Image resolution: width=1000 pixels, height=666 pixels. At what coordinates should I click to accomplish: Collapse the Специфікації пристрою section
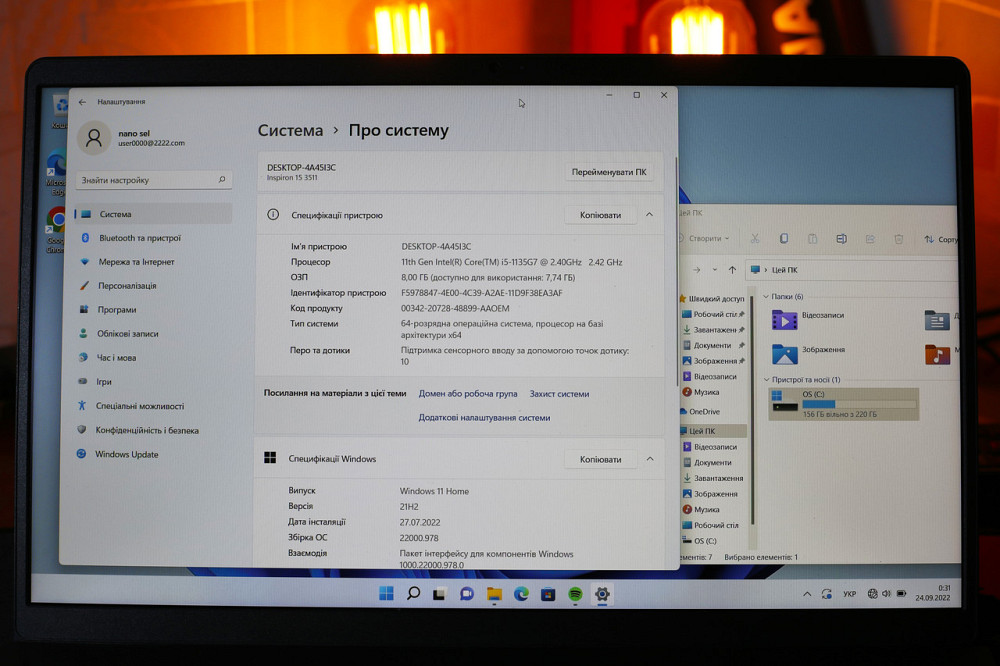click(649, 214)
